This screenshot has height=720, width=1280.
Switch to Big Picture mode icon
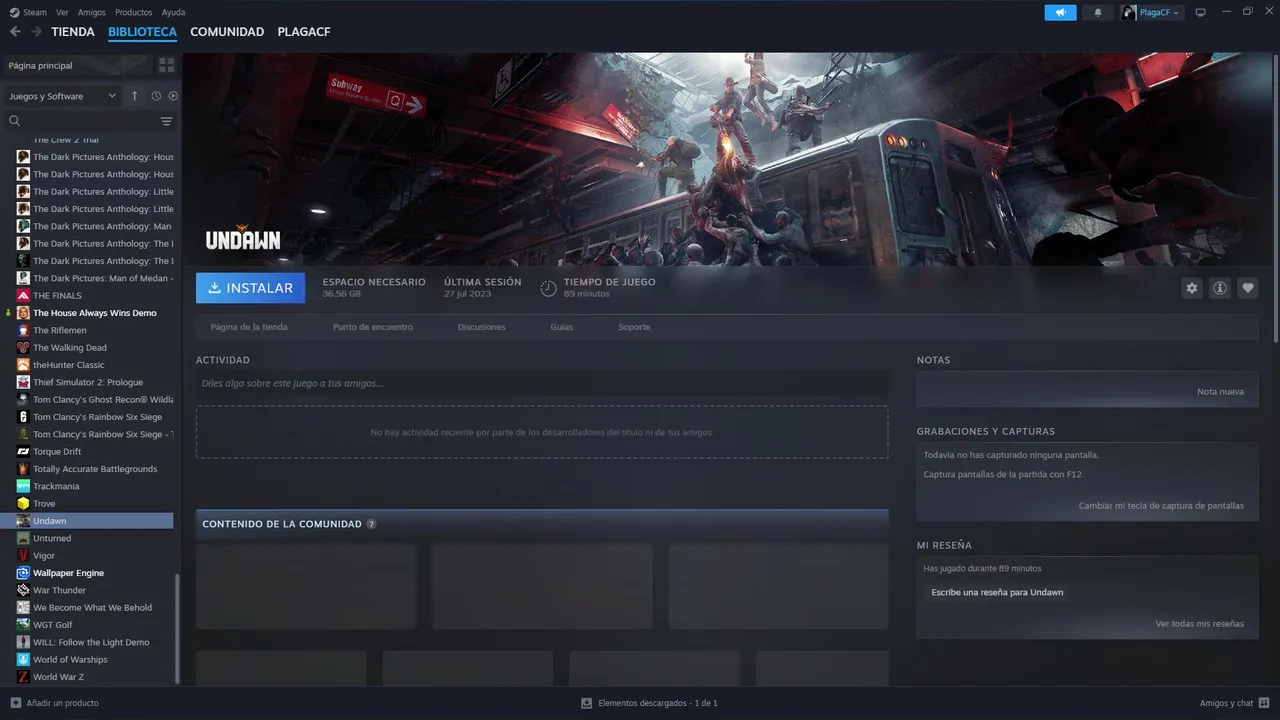tap(1201, 12)
